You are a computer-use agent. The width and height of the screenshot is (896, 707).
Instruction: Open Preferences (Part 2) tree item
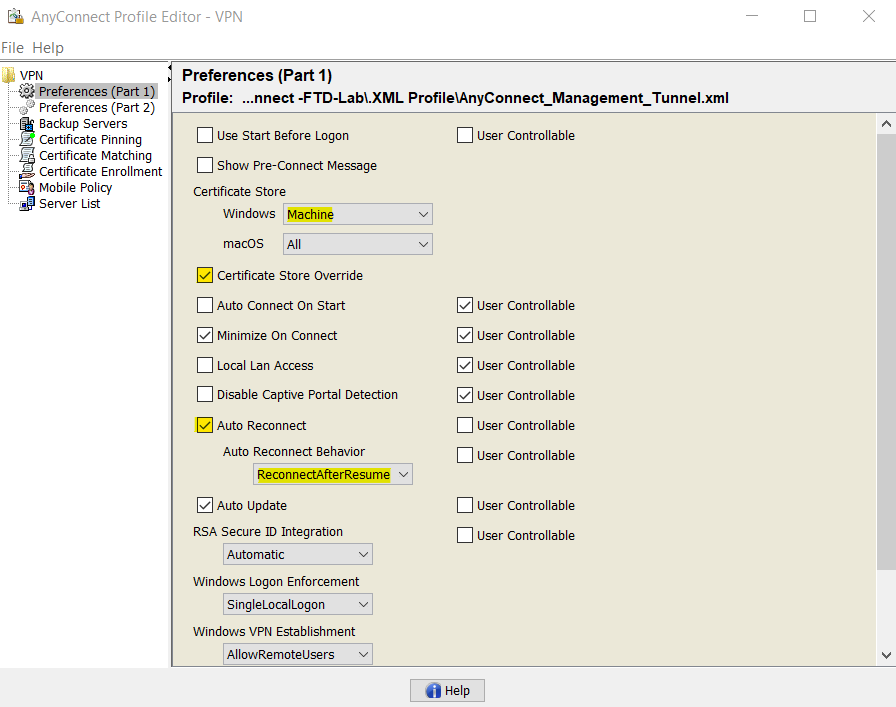[x=97, y=107]
